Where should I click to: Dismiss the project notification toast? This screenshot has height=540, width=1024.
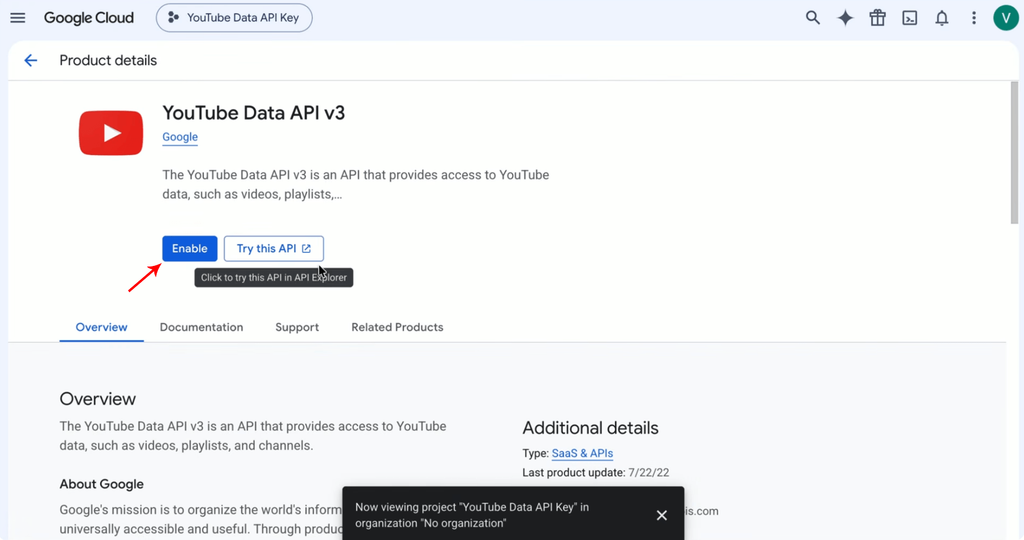pos(662,515)
